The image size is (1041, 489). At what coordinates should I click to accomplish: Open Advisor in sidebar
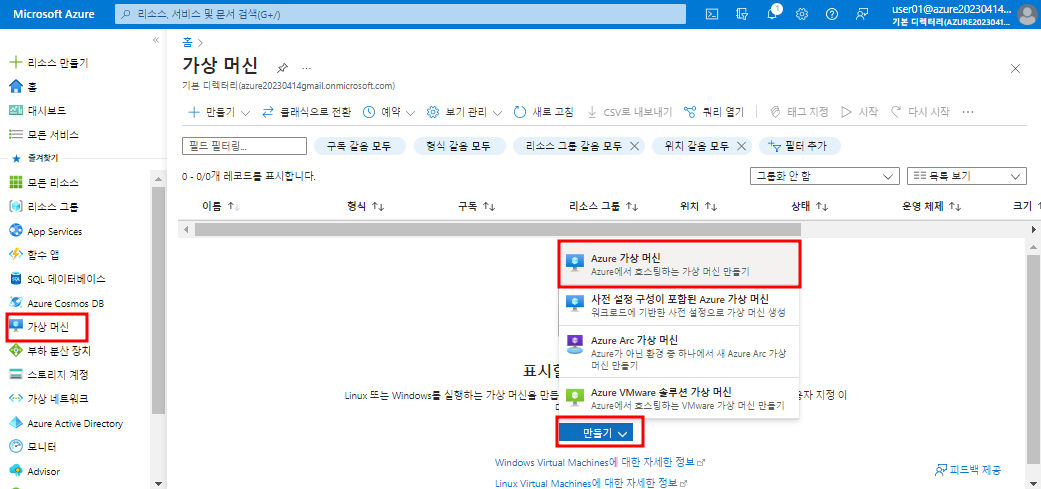[35, 471]
